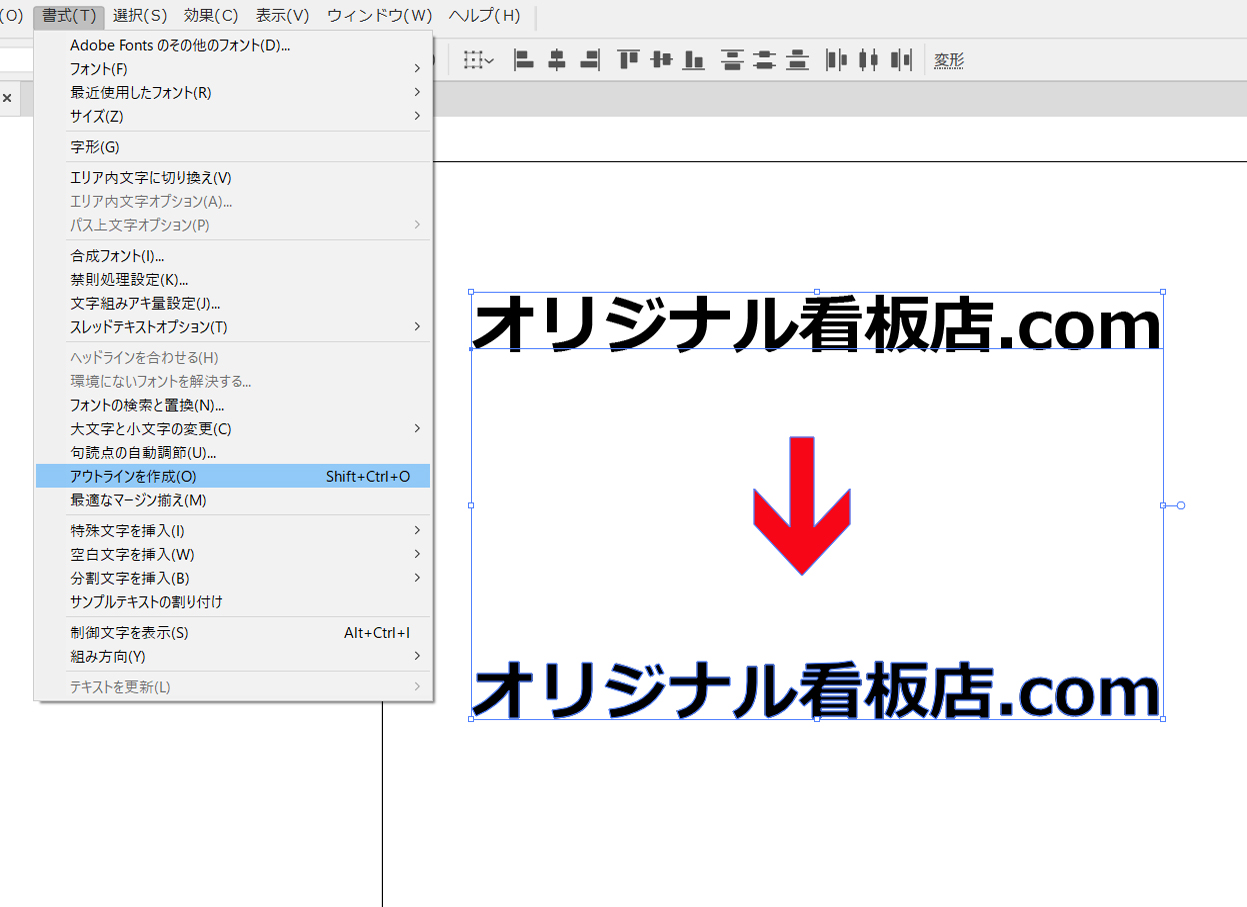Open the Align To selection dropdown
The image size is (1247, 907).
[x=479, y=60]
